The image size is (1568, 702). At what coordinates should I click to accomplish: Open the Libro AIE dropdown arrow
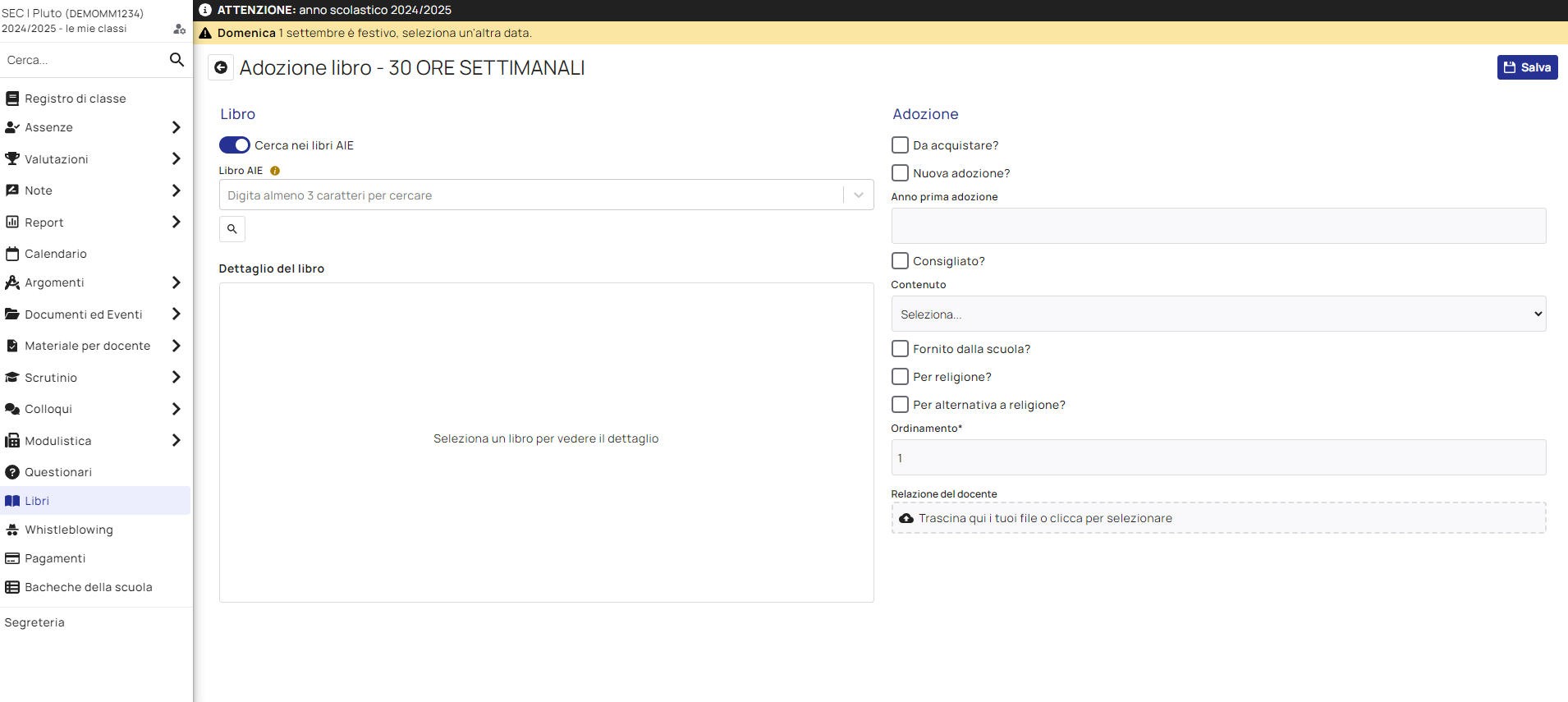(859, 195)
